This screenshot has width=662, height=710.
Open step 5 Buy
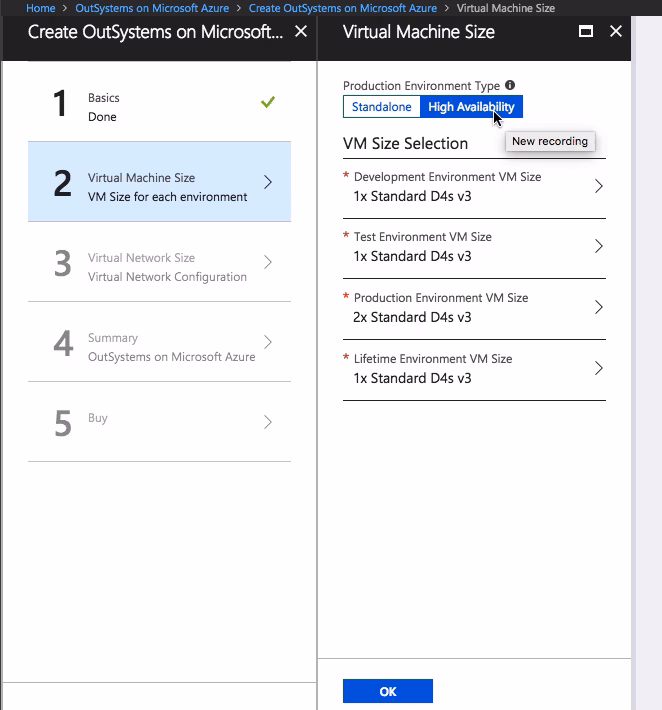[159, 422]
